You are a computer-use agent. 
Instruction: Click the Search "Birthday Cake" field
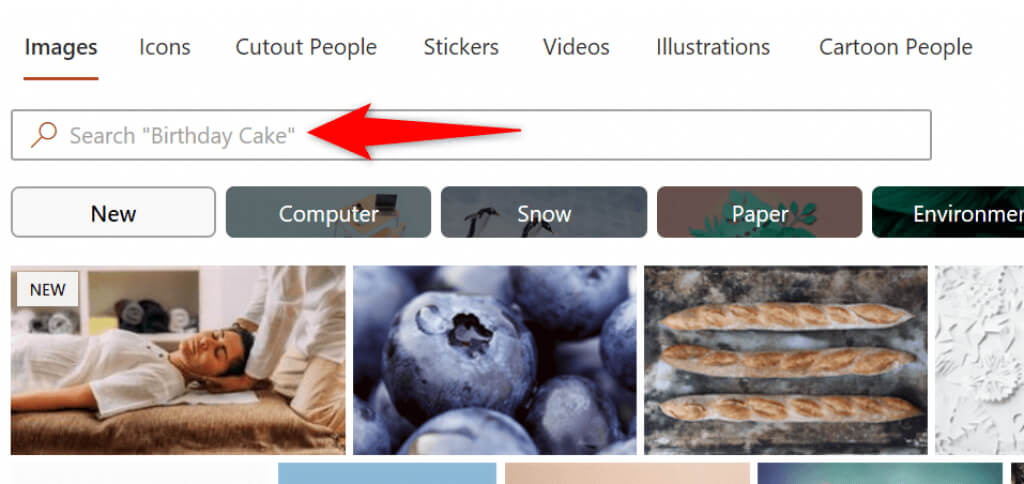[471, 135]
